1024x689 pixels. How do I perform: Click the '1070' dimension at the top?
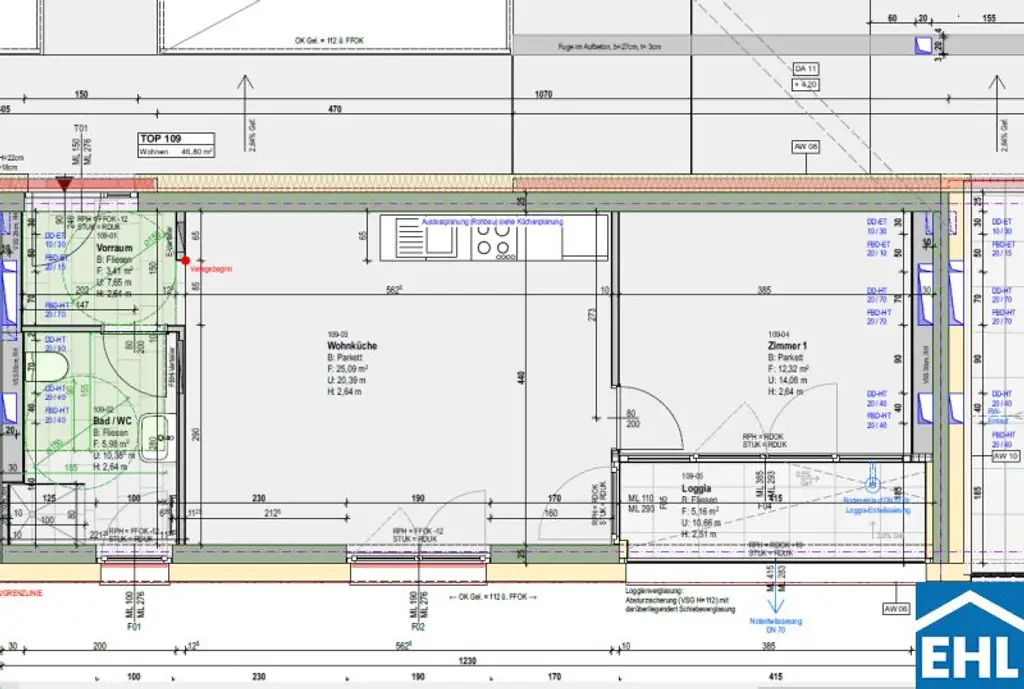click(543, 94)
